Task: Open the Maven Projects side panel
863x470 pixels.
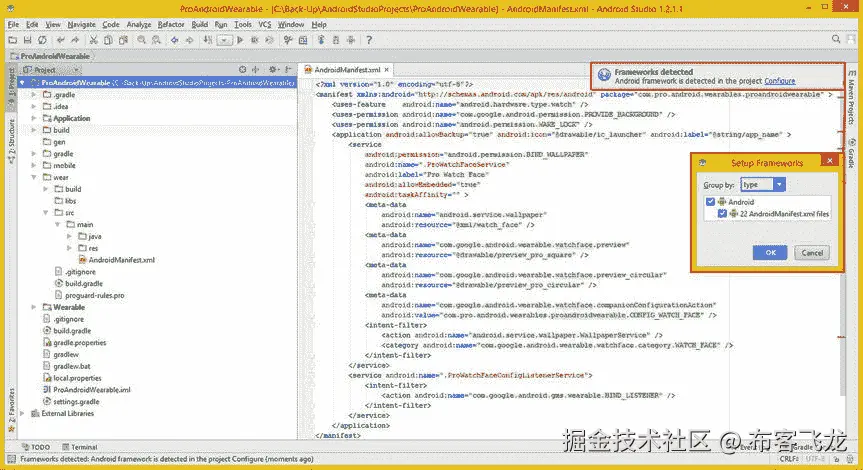Action: 851,97
